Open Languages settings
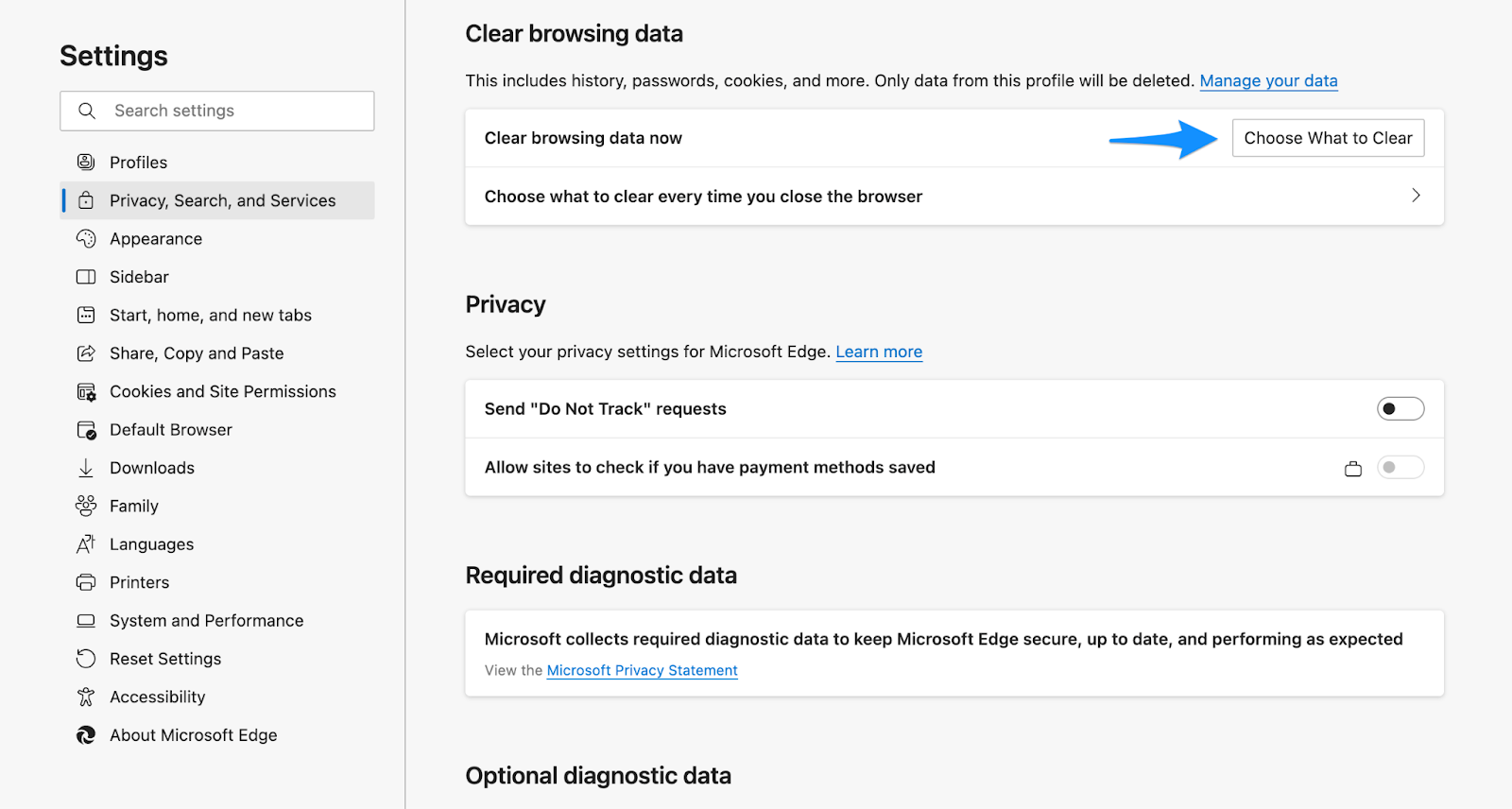 (217, 544)
